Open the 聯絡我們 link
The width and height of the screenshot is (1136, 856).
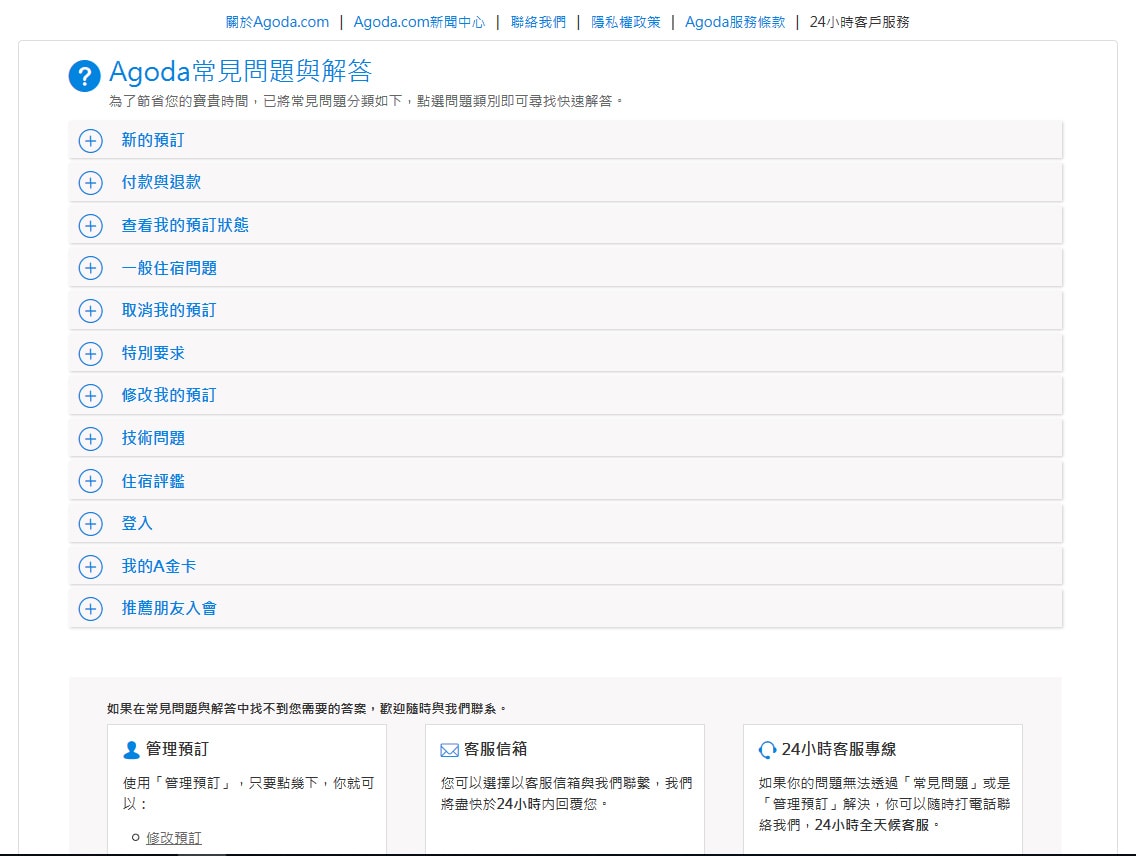pos(538,22)
